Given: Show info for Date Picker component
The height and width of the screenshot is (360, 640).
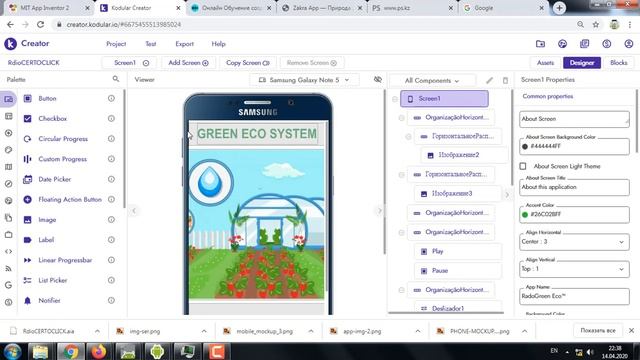Looking at the screenshot, I should click(x=111, y=179).
